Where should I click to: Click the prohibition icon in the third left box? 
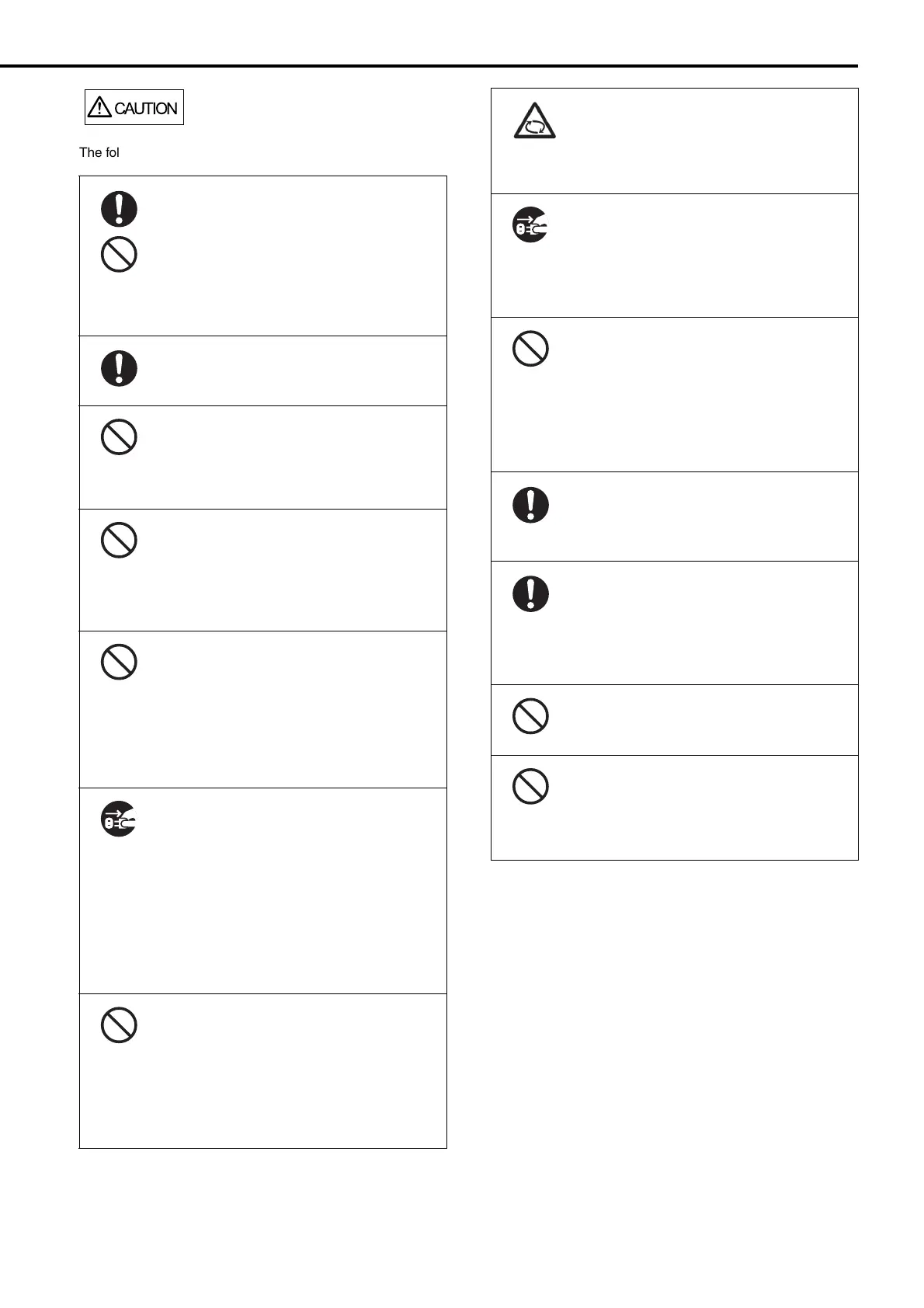(x=119, y=437)
